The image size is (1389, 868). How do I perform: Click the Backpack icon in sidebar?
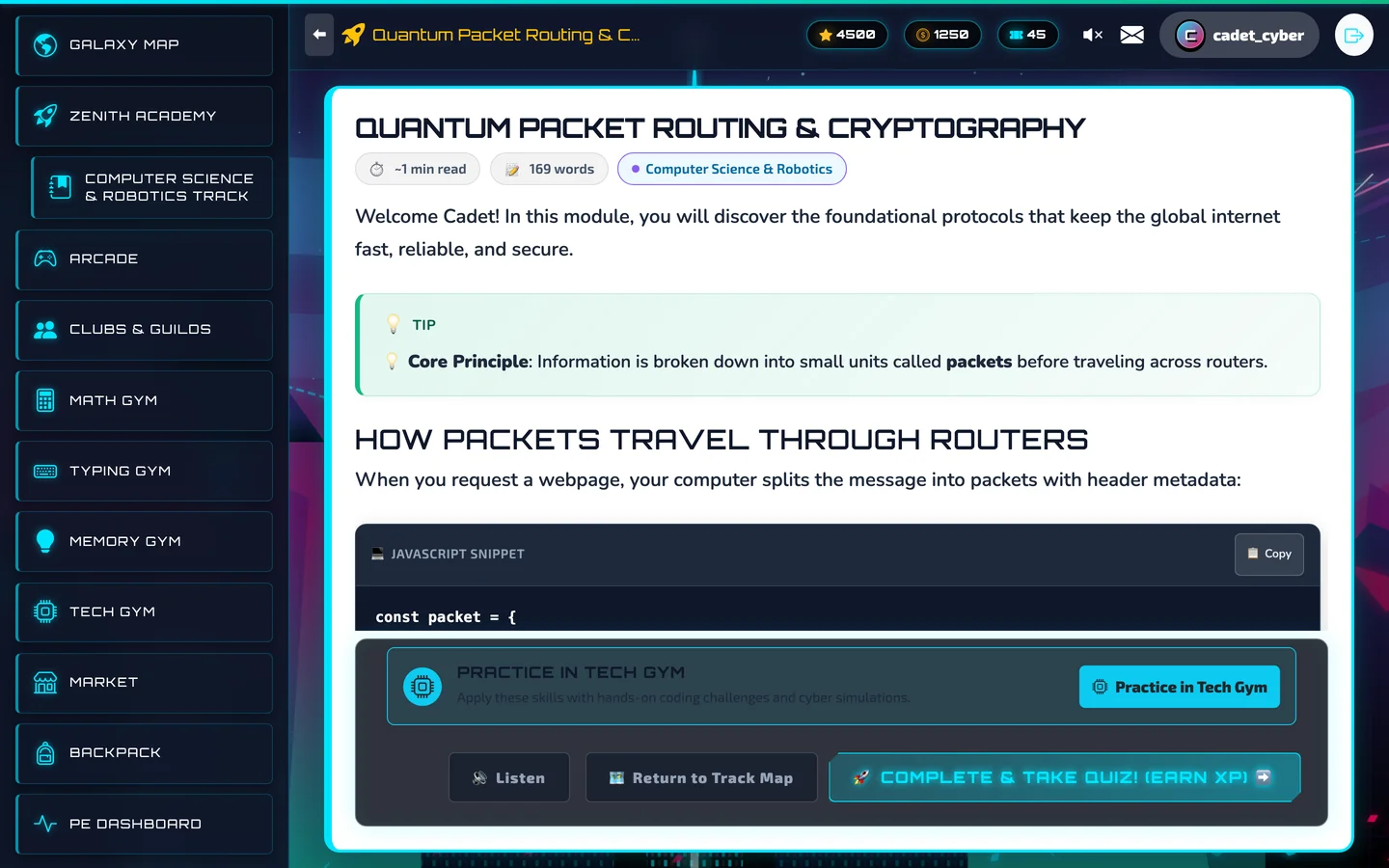coord(45,753)
